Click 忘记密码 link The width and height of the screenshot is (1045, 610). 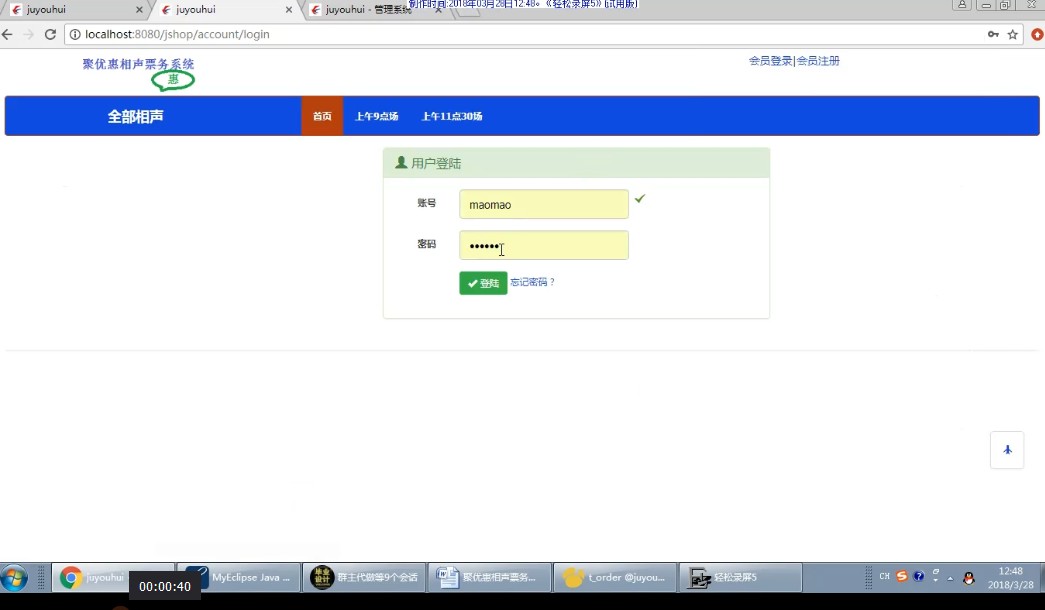point(532,282)
